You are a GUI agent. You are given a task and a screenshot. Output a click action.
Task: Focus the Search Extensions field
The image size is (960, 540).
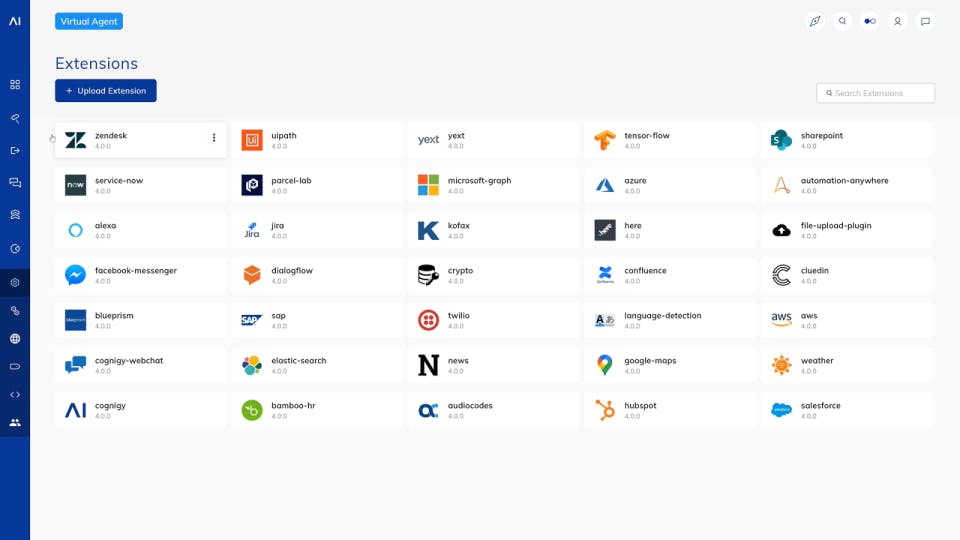875,93
